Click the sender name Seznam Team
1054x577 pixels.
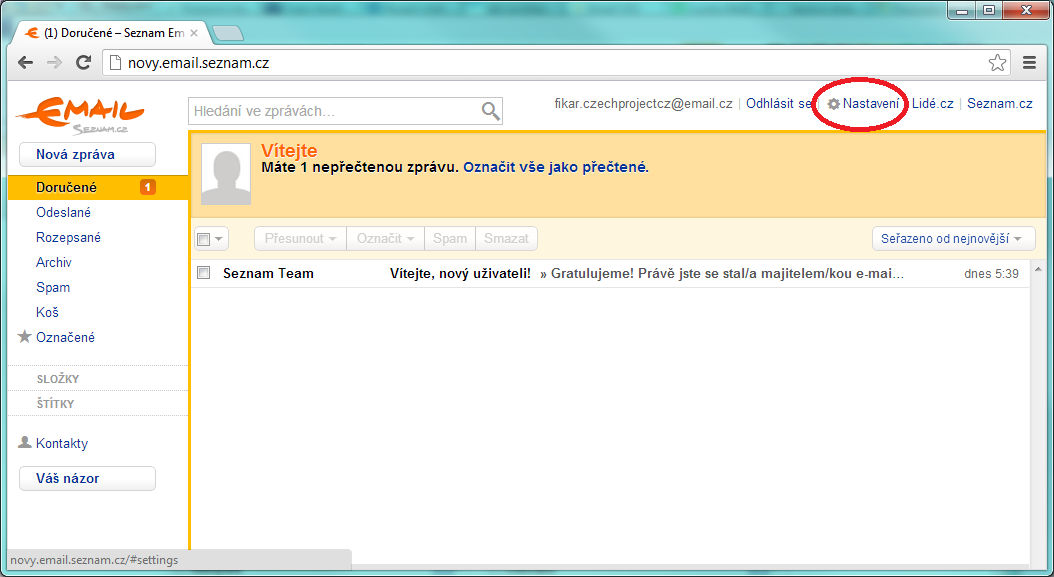pyautogui.click(x=268, y=274)
